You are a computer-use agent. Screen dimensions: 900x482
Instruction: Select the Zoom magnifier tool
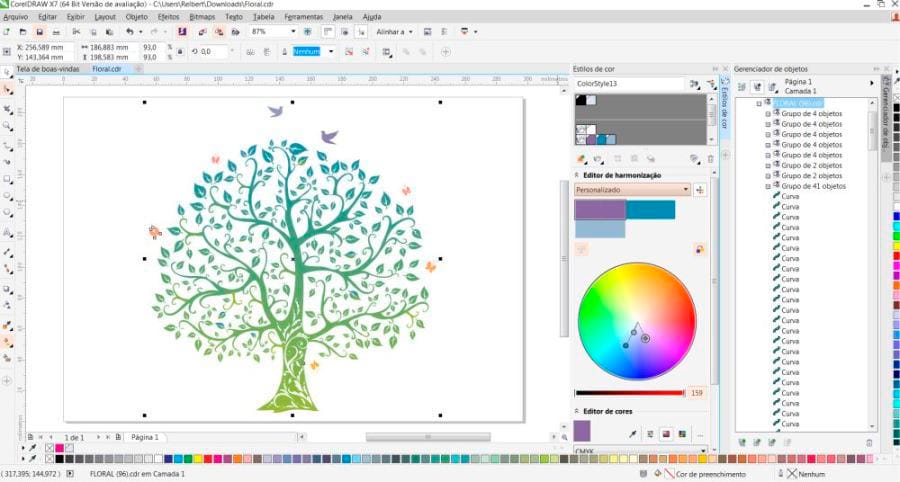point(7,126)
